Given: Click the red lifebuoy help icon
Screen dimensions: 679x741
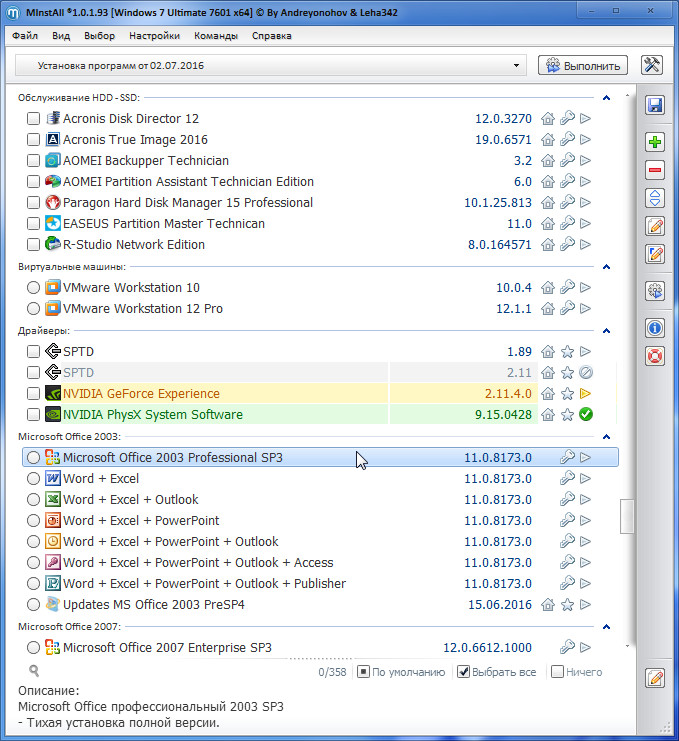Looking at the screenshot, I should [x=655, y=356].
